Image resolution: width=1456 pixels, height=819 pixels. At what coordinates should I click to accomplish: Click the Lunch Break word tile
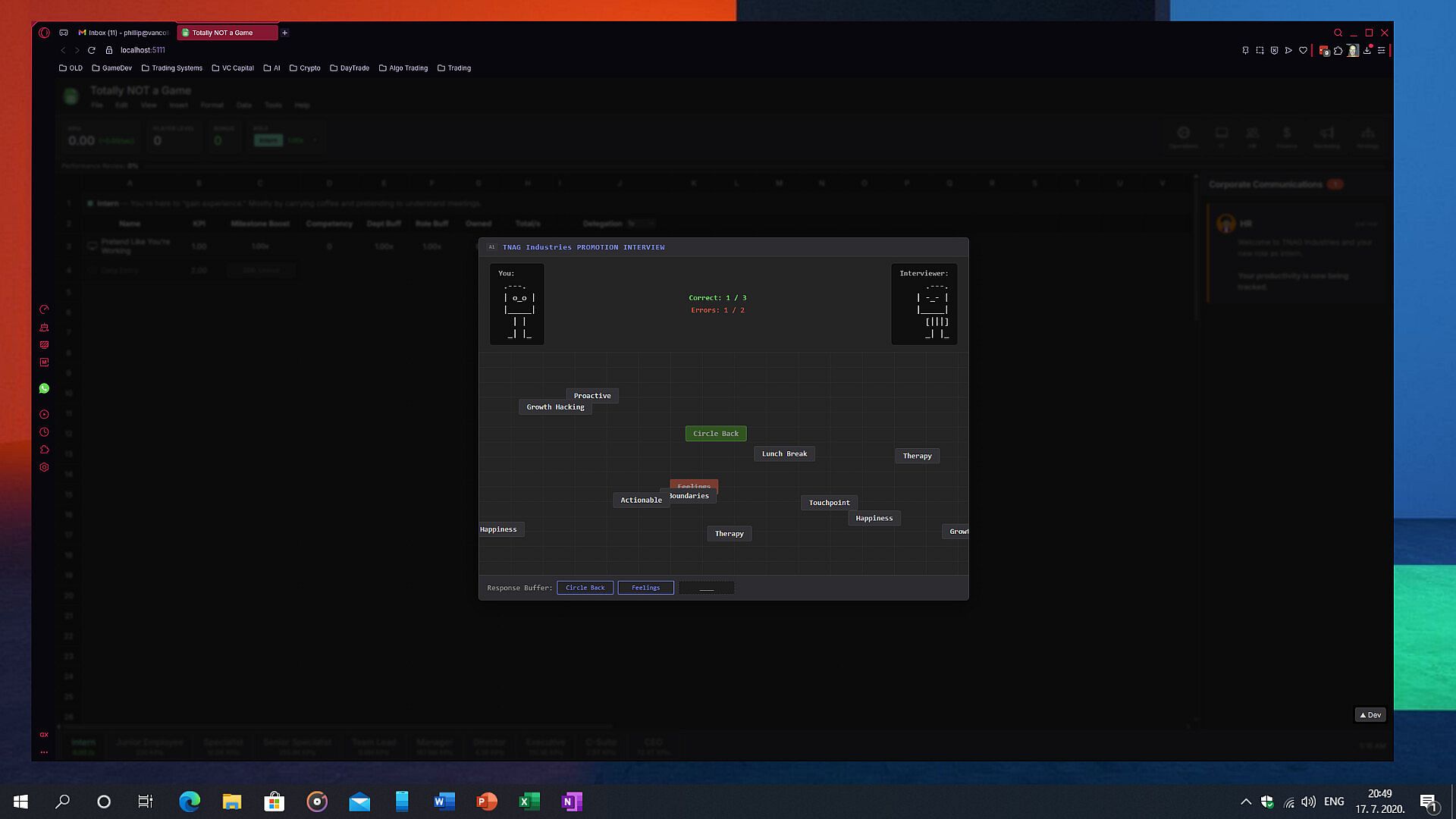784,453
